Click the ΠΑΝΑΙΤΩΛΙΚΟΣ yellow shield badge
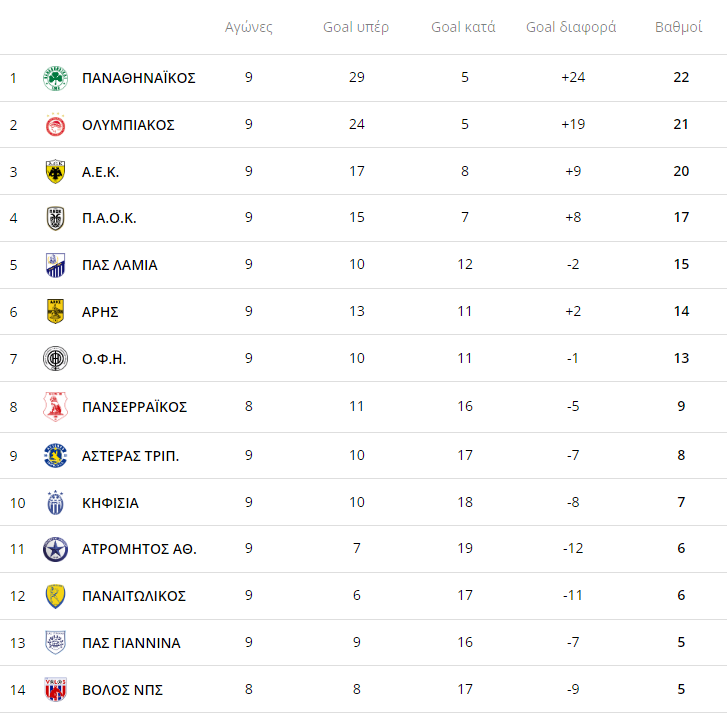The height and width of the screenshot is (713, 727). [x=56, y=596]
